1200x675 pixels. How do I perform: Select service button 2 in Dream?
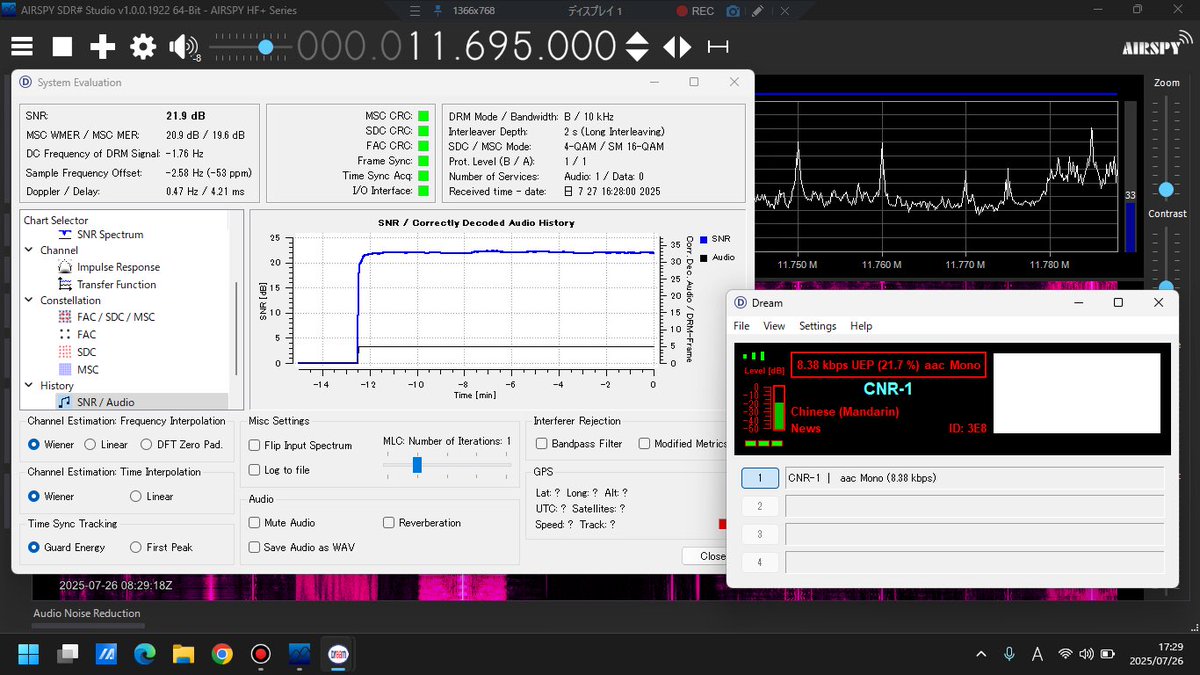760,506
